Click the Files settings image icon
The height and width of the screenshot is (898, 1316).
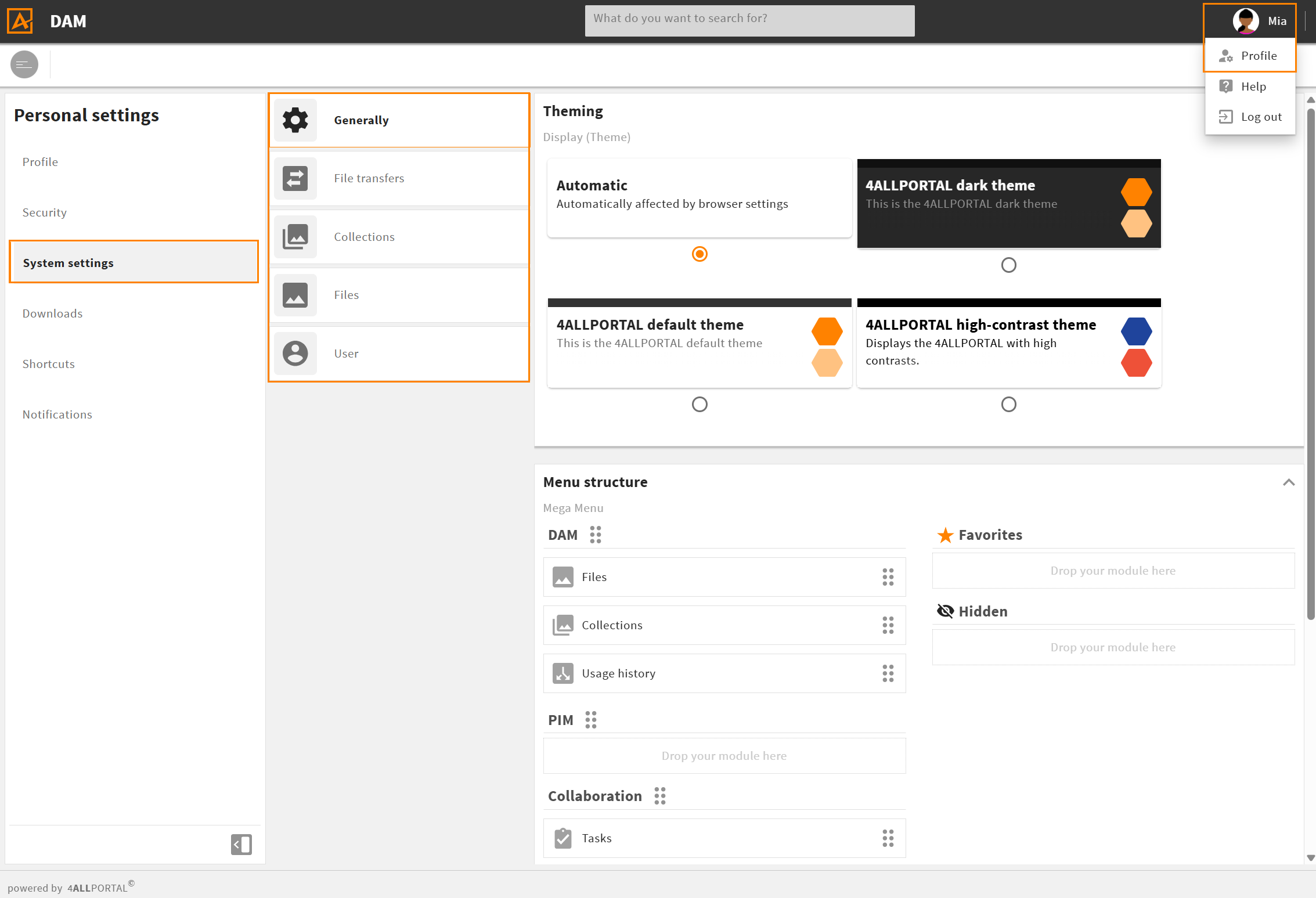(x=295, y=295)
